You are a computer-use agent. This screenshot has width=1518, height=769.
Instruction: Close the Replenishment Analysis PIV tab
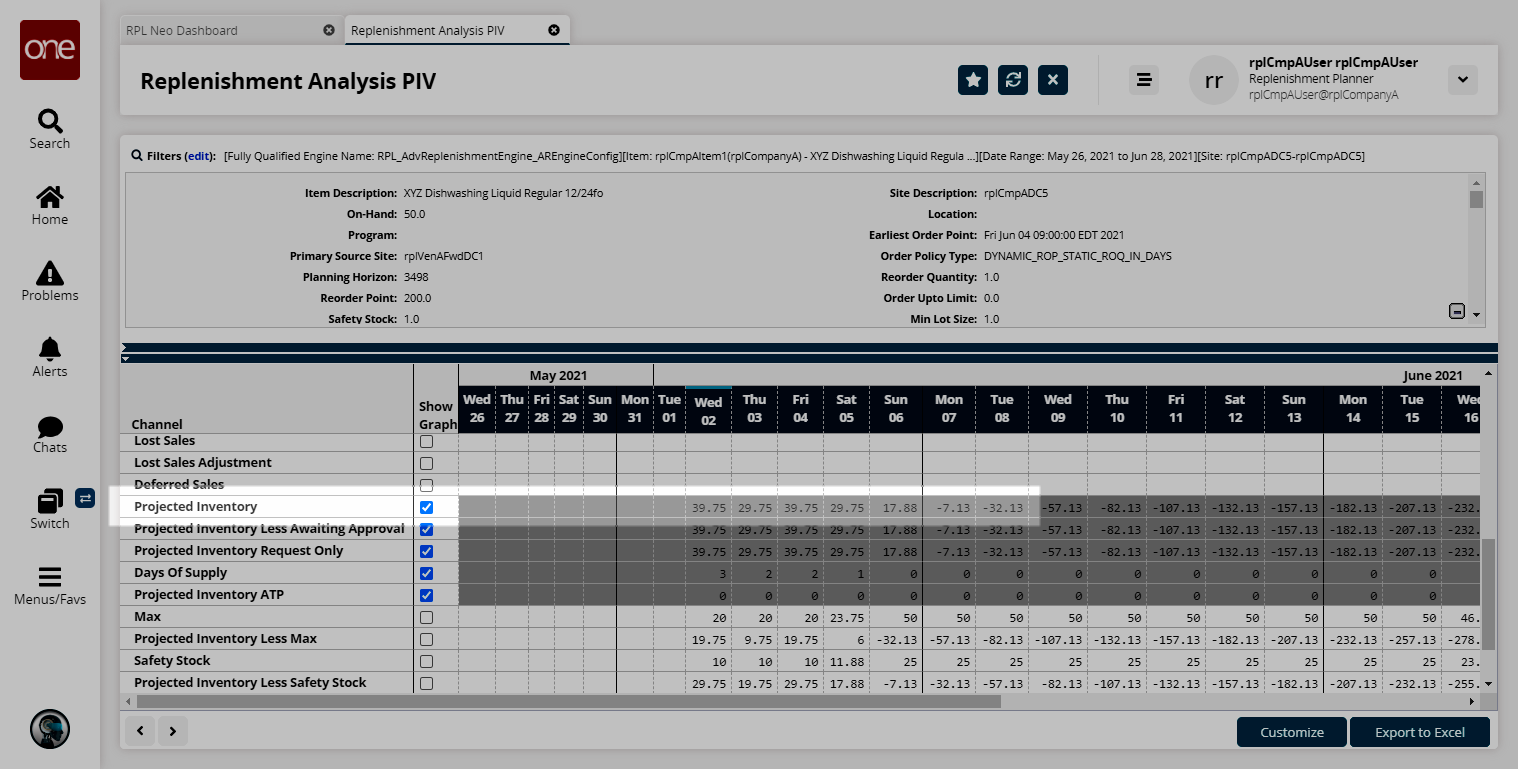554,30
